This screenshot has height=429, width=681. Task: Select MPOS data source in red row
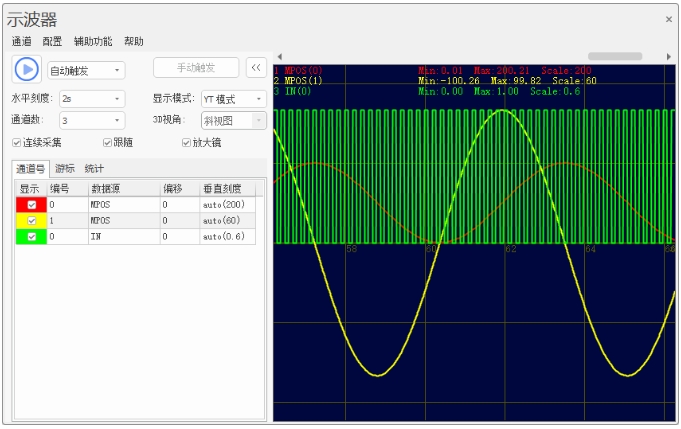tap(124, 205)
